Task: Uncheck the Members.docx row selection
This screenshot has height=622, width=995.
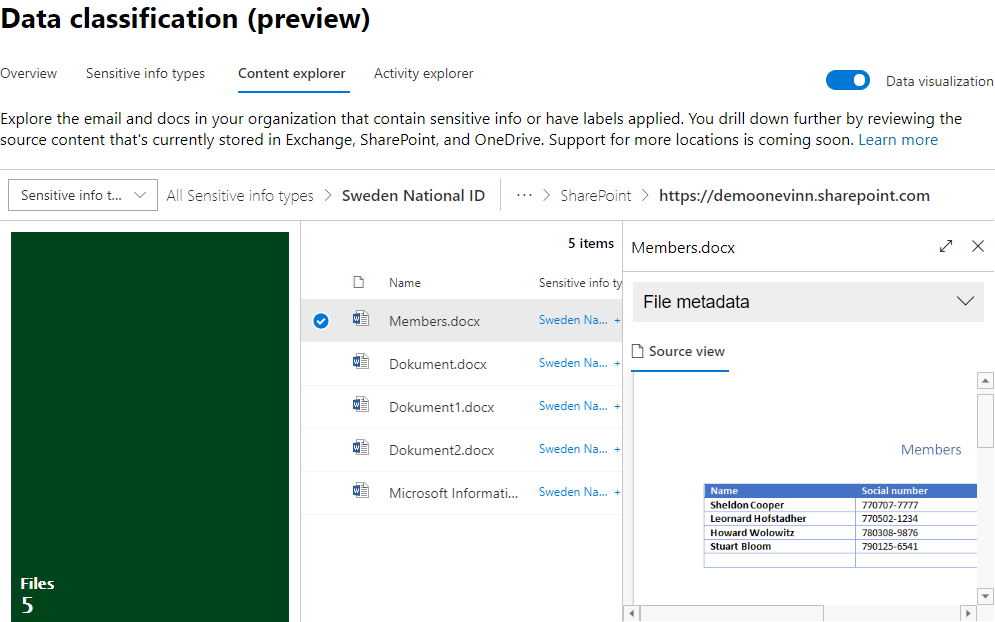Action: (x=321, y=321)
